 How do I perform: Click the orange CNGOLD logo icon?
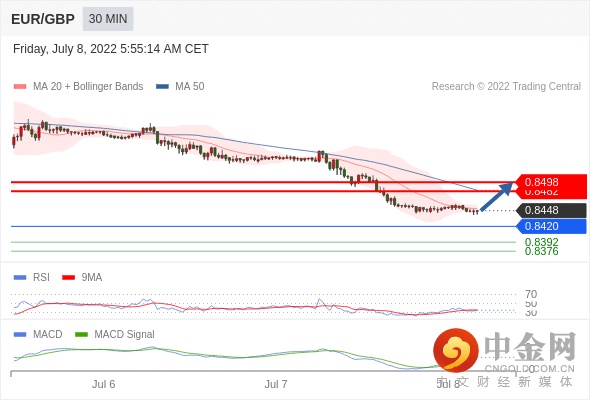point(456,351)
